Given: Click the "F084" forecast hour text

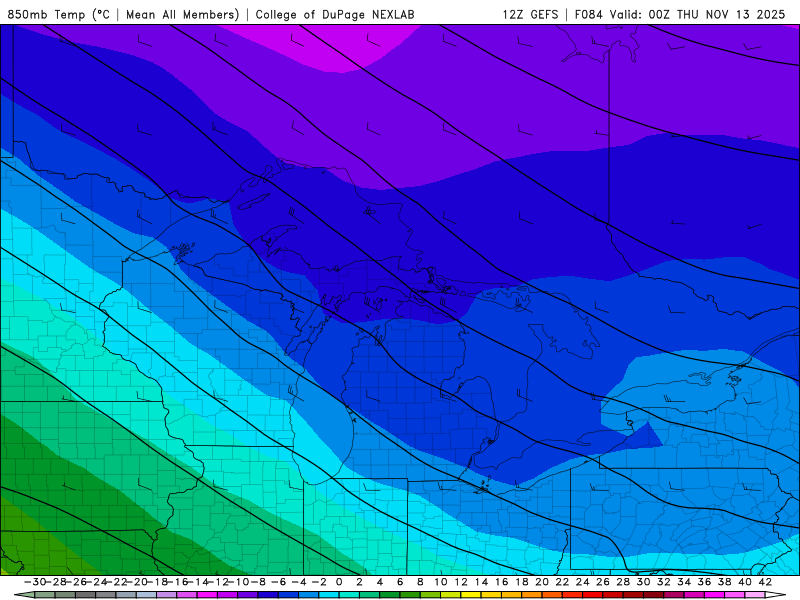Looking at the screenshot, I should click(x=589, y=14).
